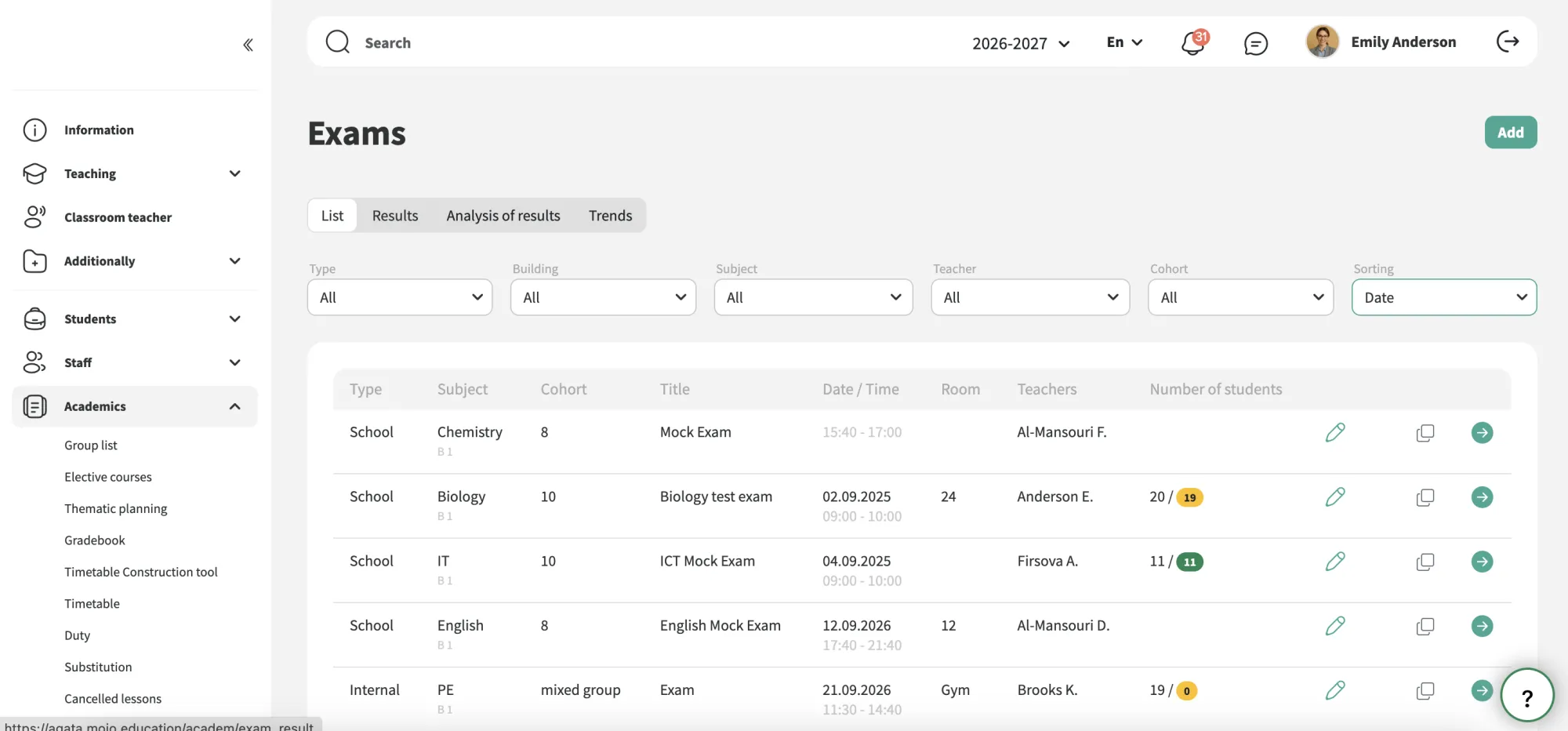This screenshot has height=731, width=1568.
Task: Open the Information sidebar item
Action: click(134, 129)
